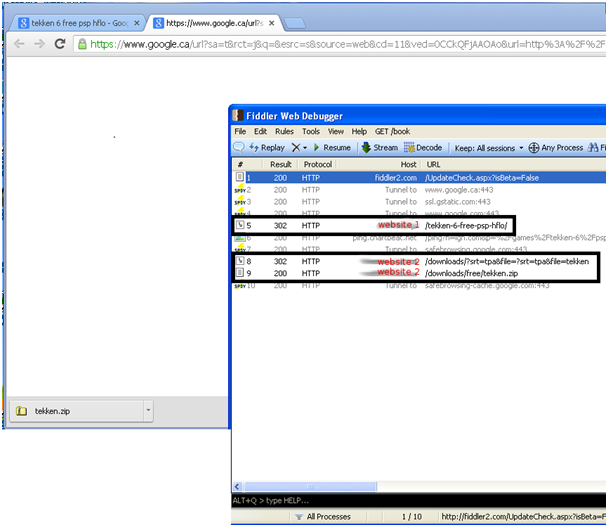Click the horizontal scrollbar thumb in Fiddler
Image resolution: width=609 pixels, height=528 pixels.
310,487
